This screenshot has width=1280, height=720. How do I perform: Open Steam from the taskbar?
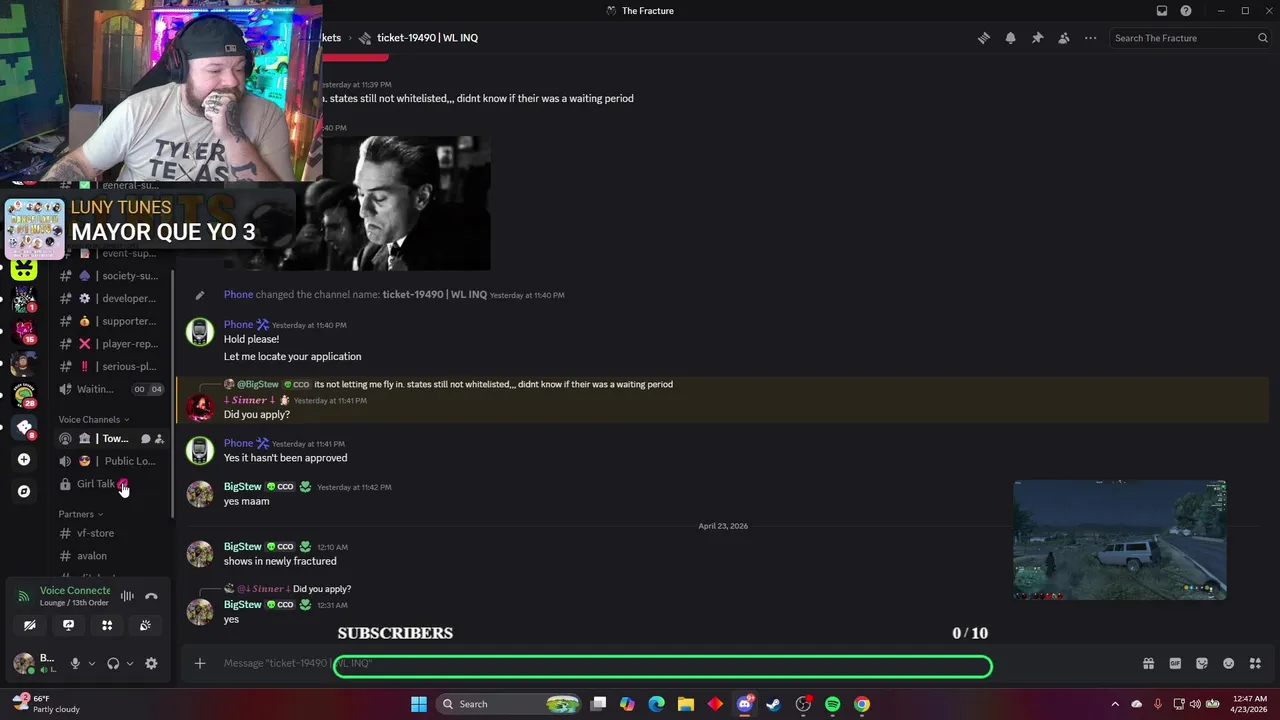pos(773,704)
